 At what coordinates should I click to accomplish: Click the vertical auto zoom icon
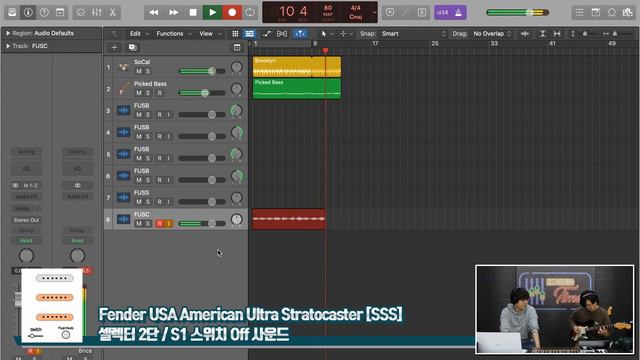click(x=542, y=34)
